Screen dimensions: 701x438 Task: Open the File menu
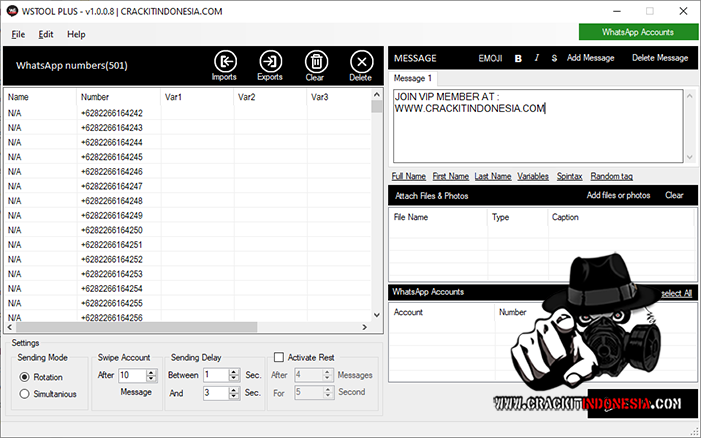18,34
